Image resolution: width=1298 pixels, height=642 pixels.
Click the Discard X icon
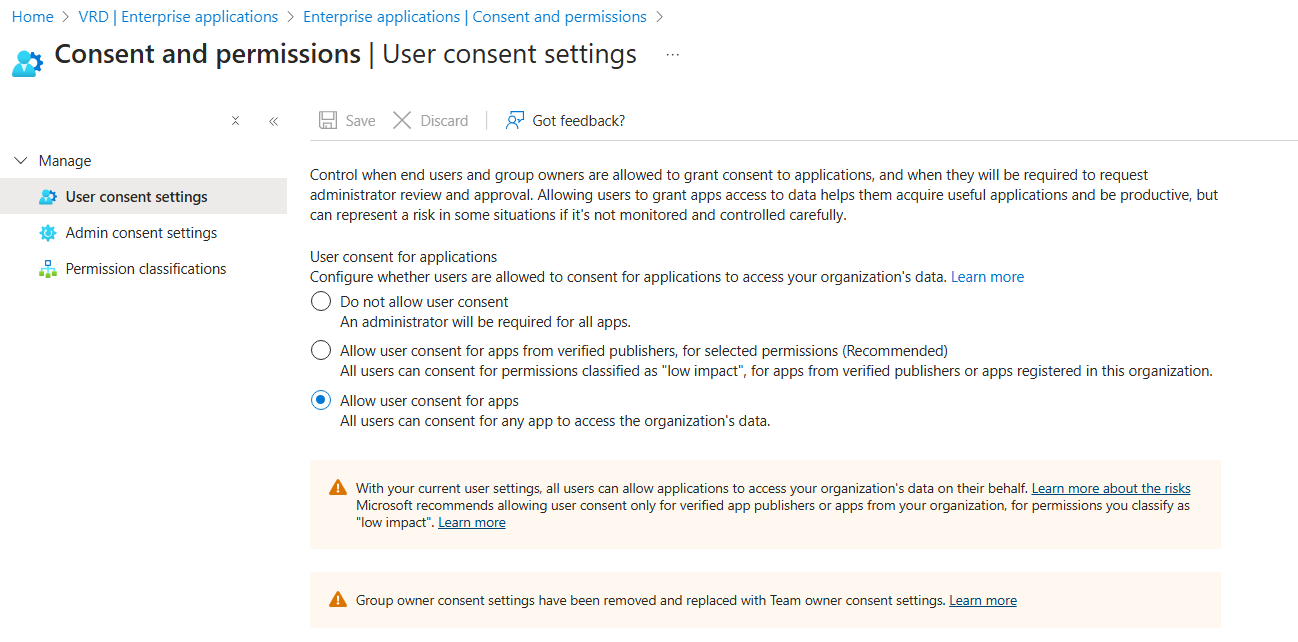[x=403, y=119]
